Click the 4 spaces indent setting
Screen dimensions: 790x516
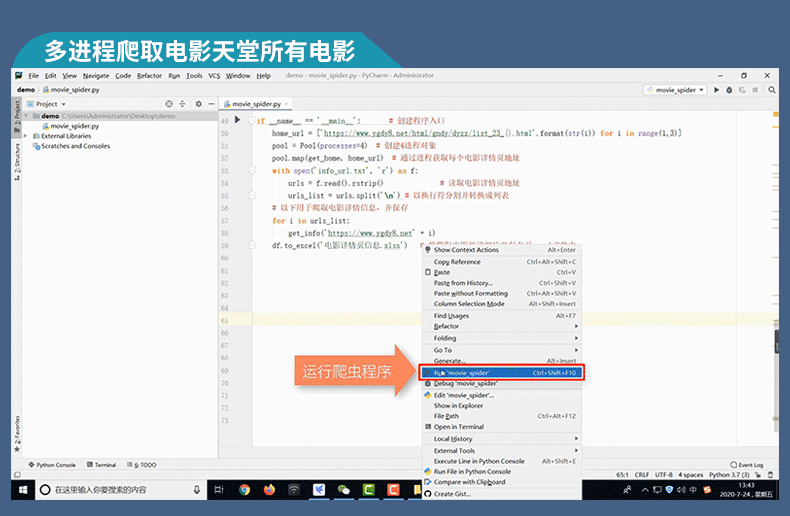(x=690, y=475)
